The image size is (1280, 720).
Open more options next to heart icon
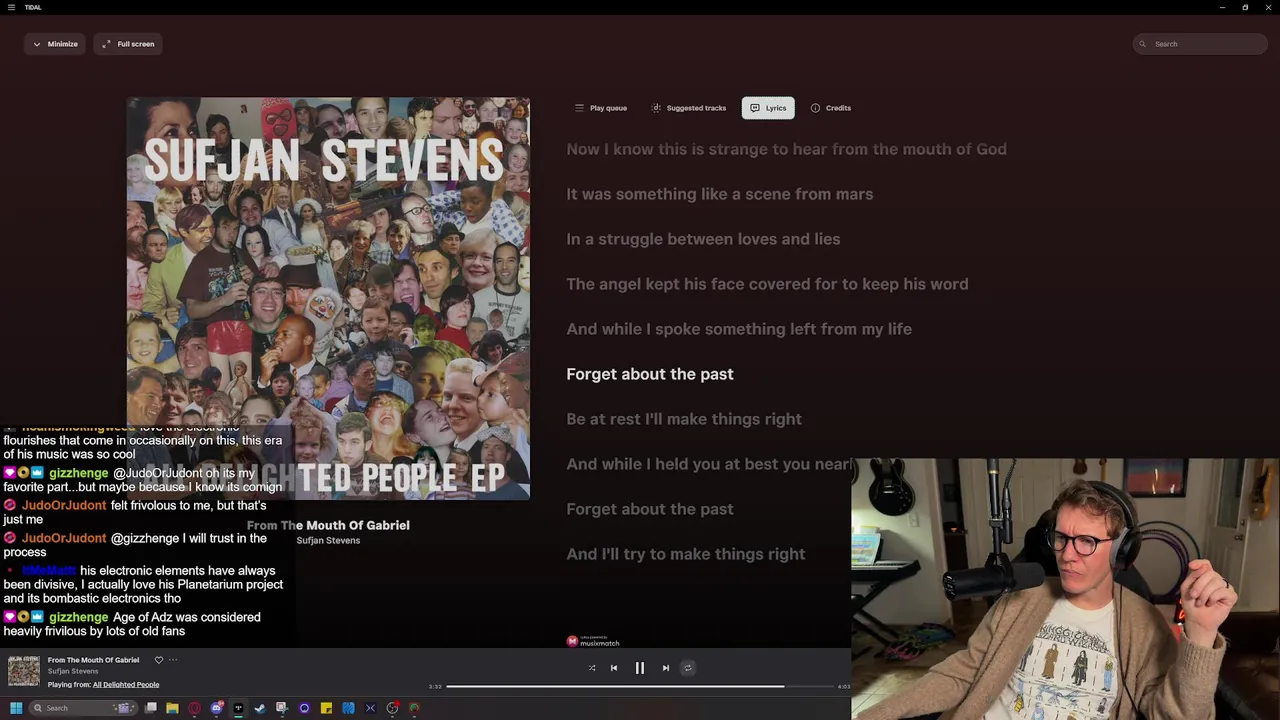(x=173, y=660)
